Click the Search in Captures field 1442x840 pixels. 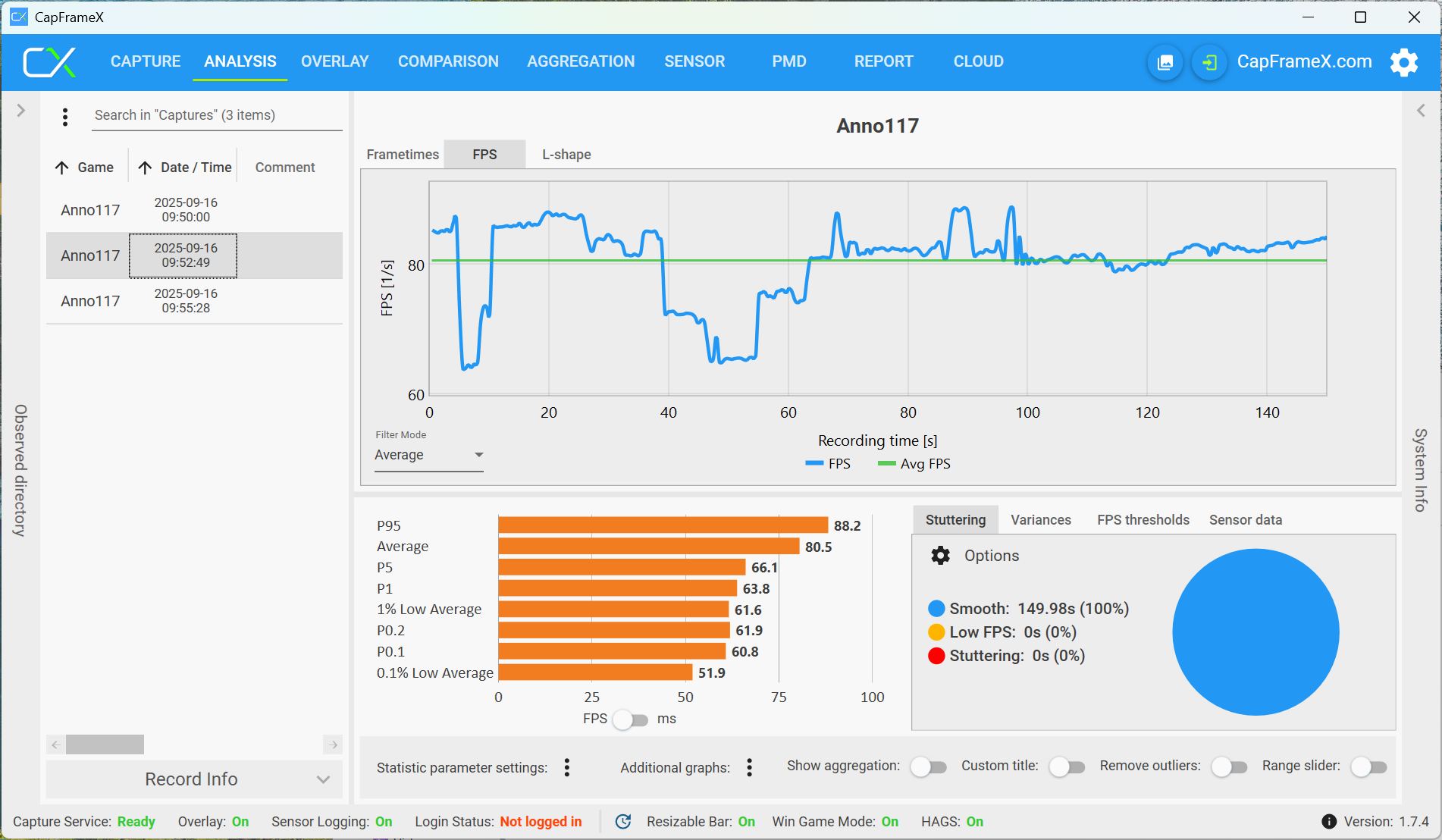coord(217,115)
